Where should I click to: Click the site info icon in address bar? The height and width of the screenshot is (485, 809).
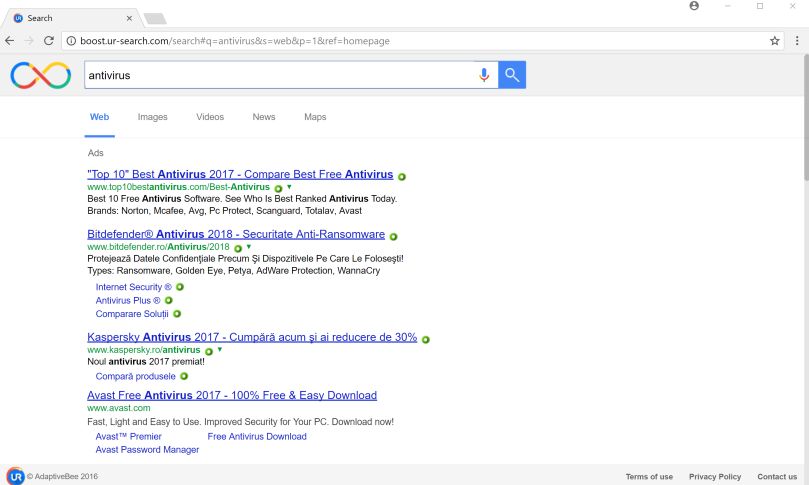click(x=71, y=41)
